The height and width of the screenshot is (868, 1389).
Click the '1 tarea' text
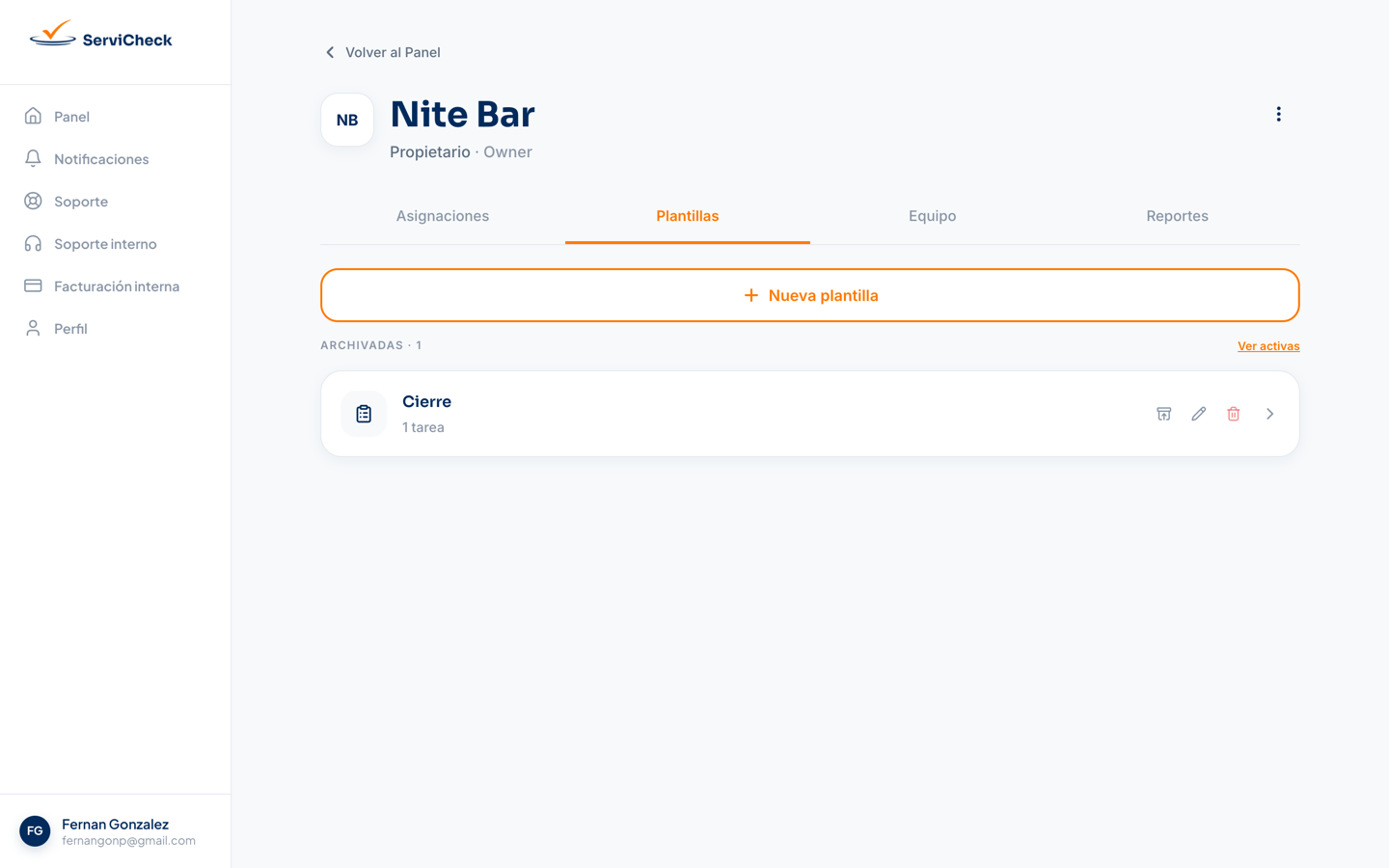[423, 427]
